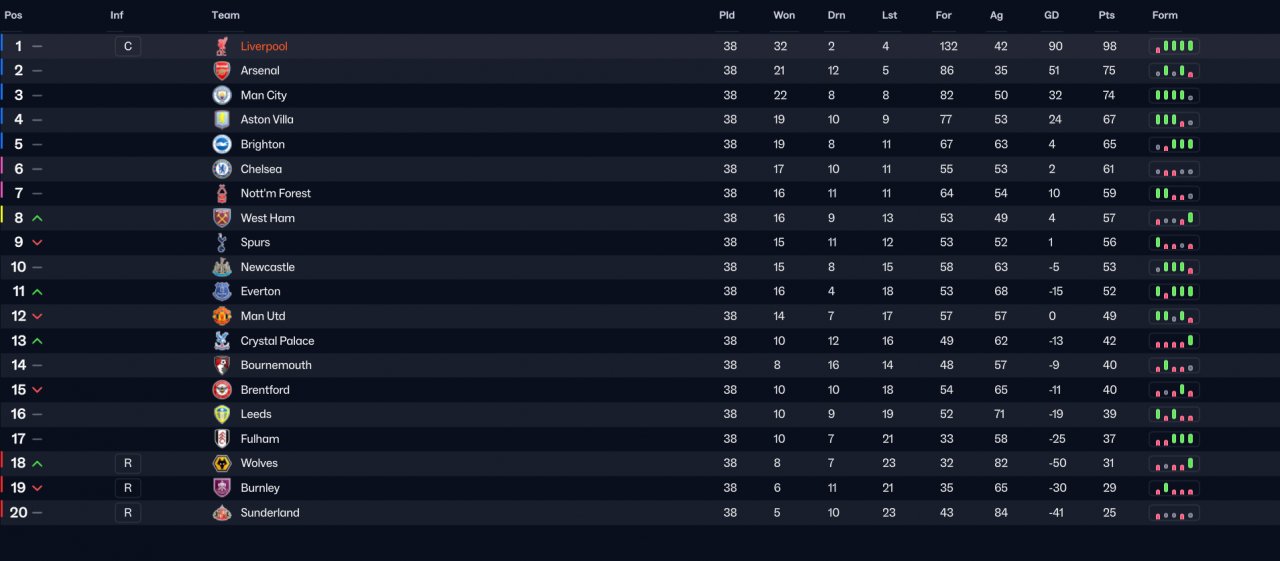Viewport: 1280px width, 561px height.
Task: Click the Arsenal club badge
Action: coord(222,71)
